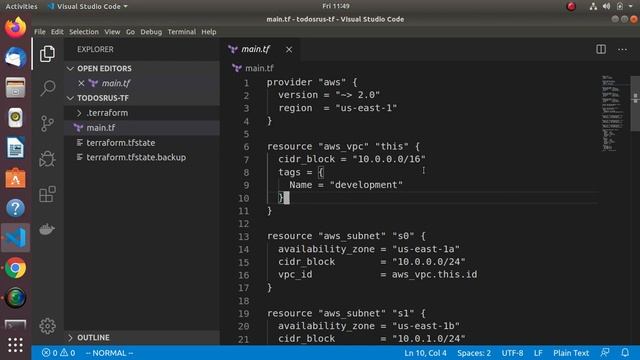Open the Terminal menu
The image size is (640, 360).
point(182,32)
